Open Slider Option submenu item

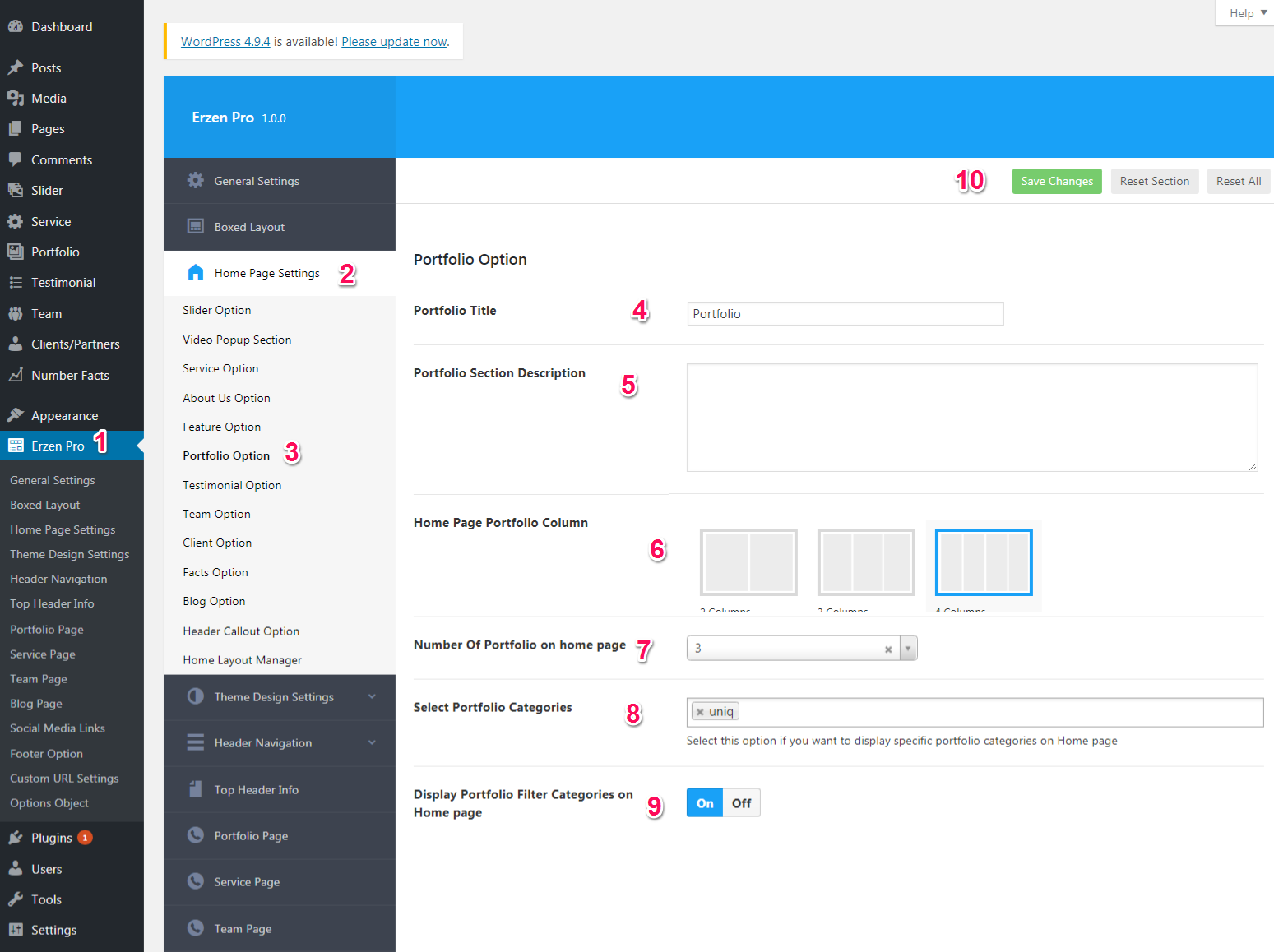click(217, 310)
